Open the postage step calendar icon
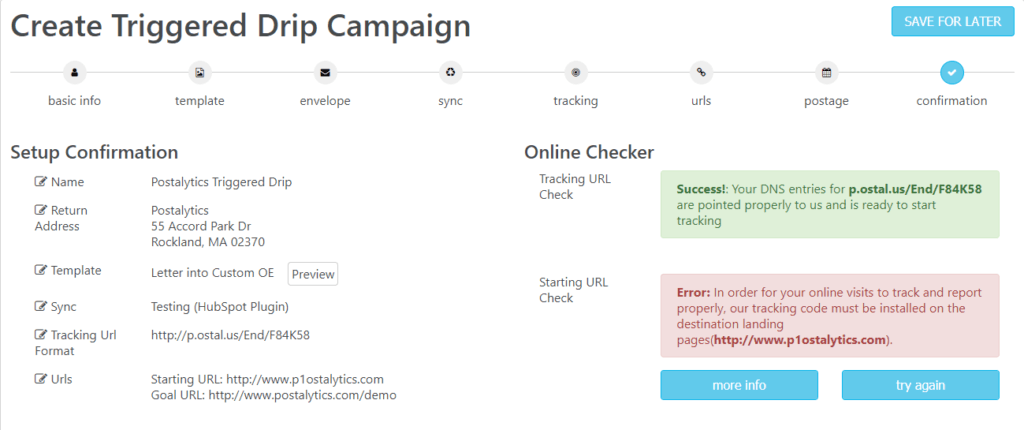This screenshot has height=430, width=1024. click(827, 73)
